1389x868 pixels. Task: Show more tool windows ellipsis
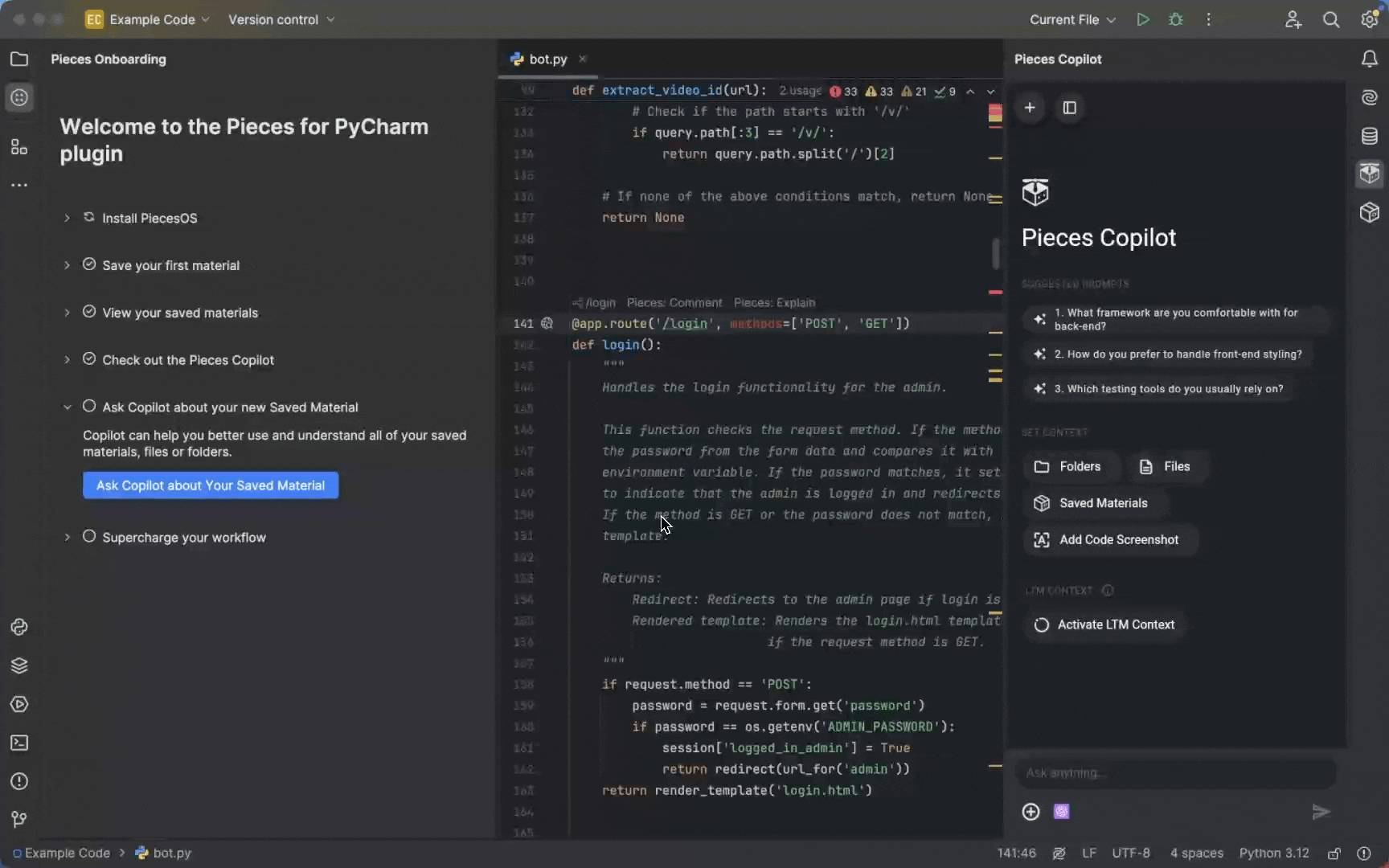coord(19,185)
